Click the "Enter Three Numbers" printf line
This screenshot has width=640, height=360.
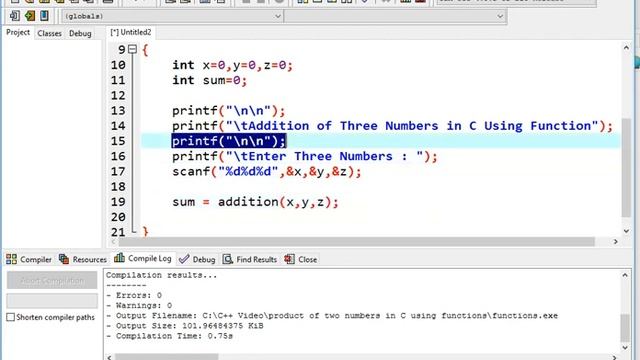(304, 156)
